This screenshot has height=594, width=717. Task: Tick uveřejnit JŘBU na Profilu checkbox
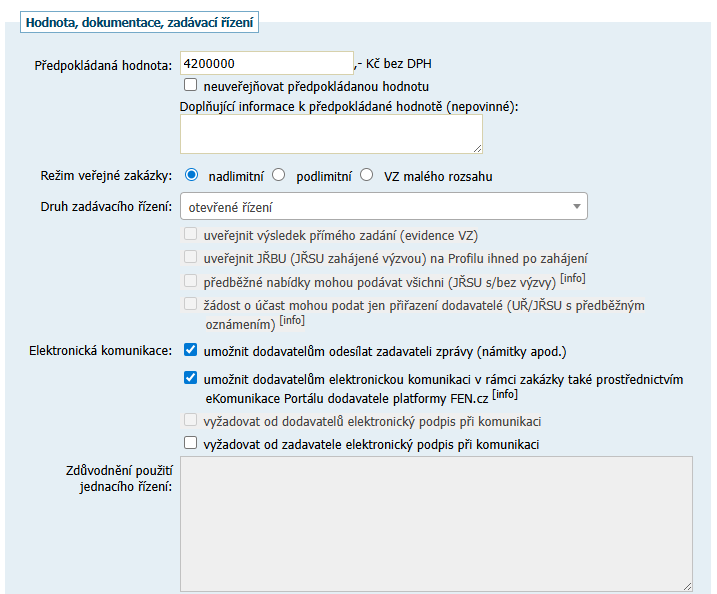pyautogui.click(x=191, y=258)
